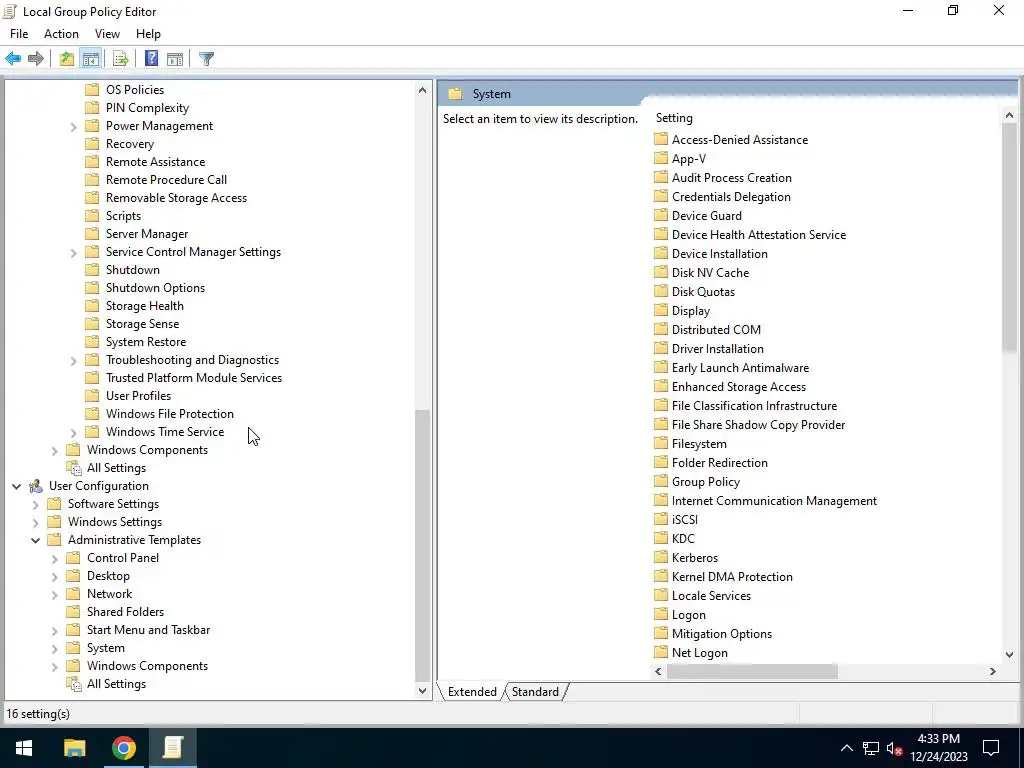Image resolution: width=1024 pixels, height=768 pixels.
Task: Open Help via blue question-mark icon
Action: coord(152,59)
